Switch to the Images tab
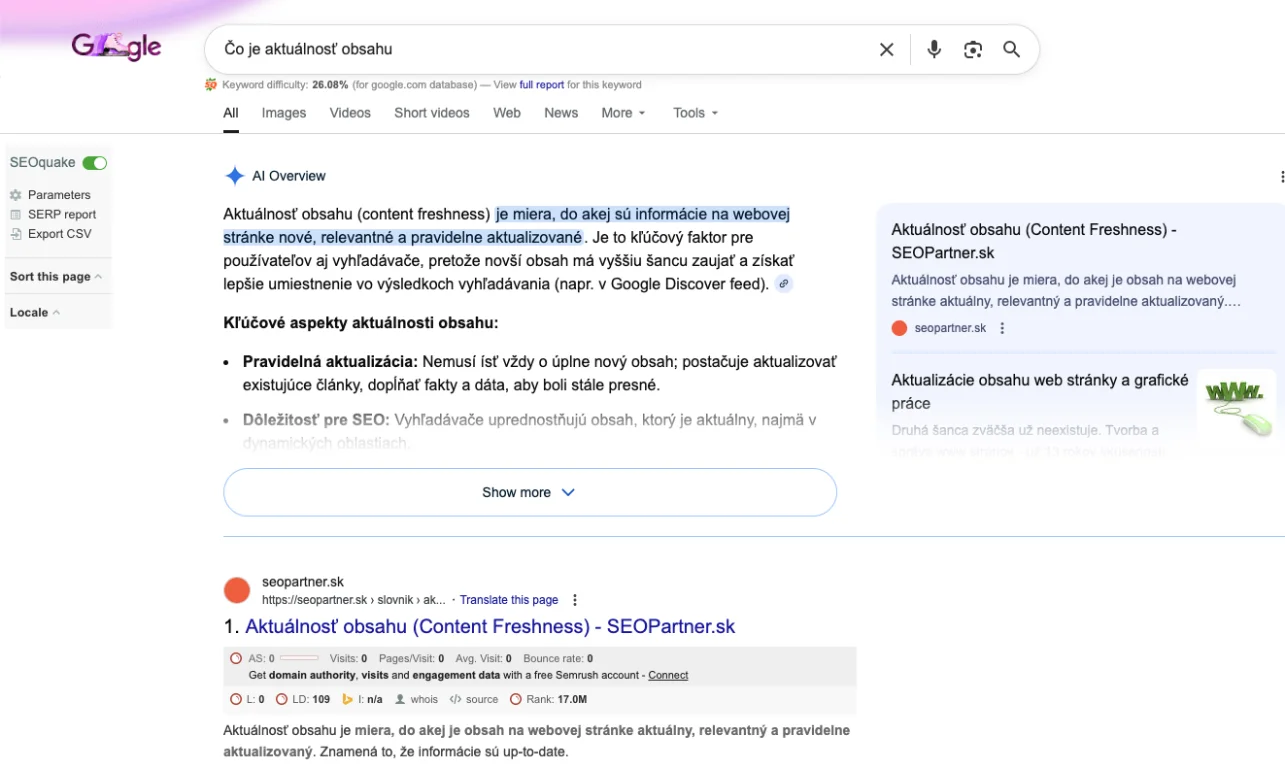 tap(284, 113)
